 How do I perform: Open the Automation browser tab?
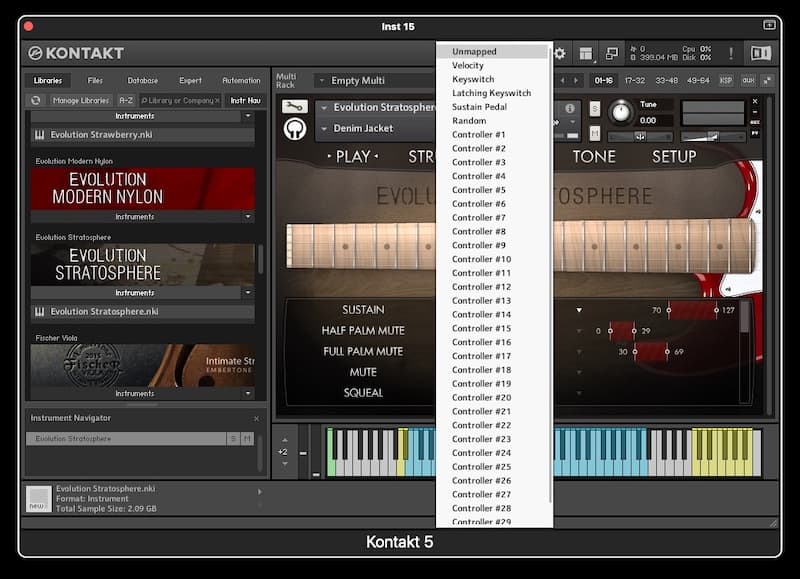[241, 81]
